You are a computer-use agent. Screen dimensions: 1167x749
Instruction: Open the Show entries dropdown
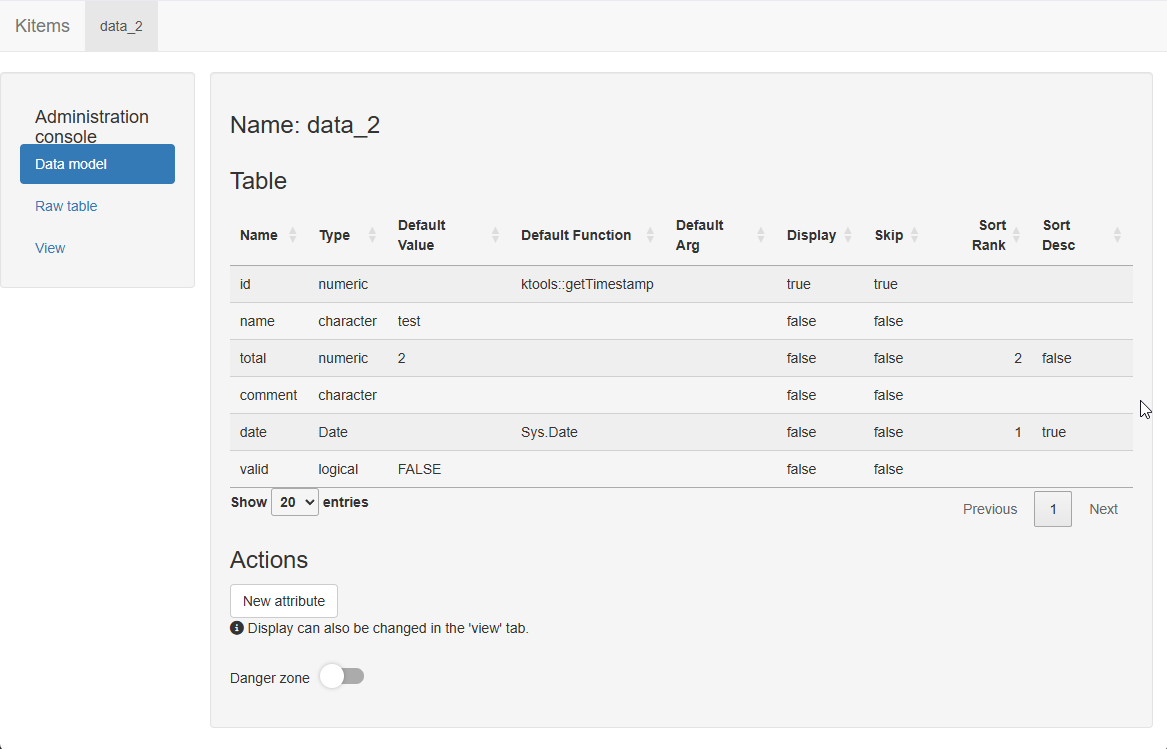click(x=294, y=502)
